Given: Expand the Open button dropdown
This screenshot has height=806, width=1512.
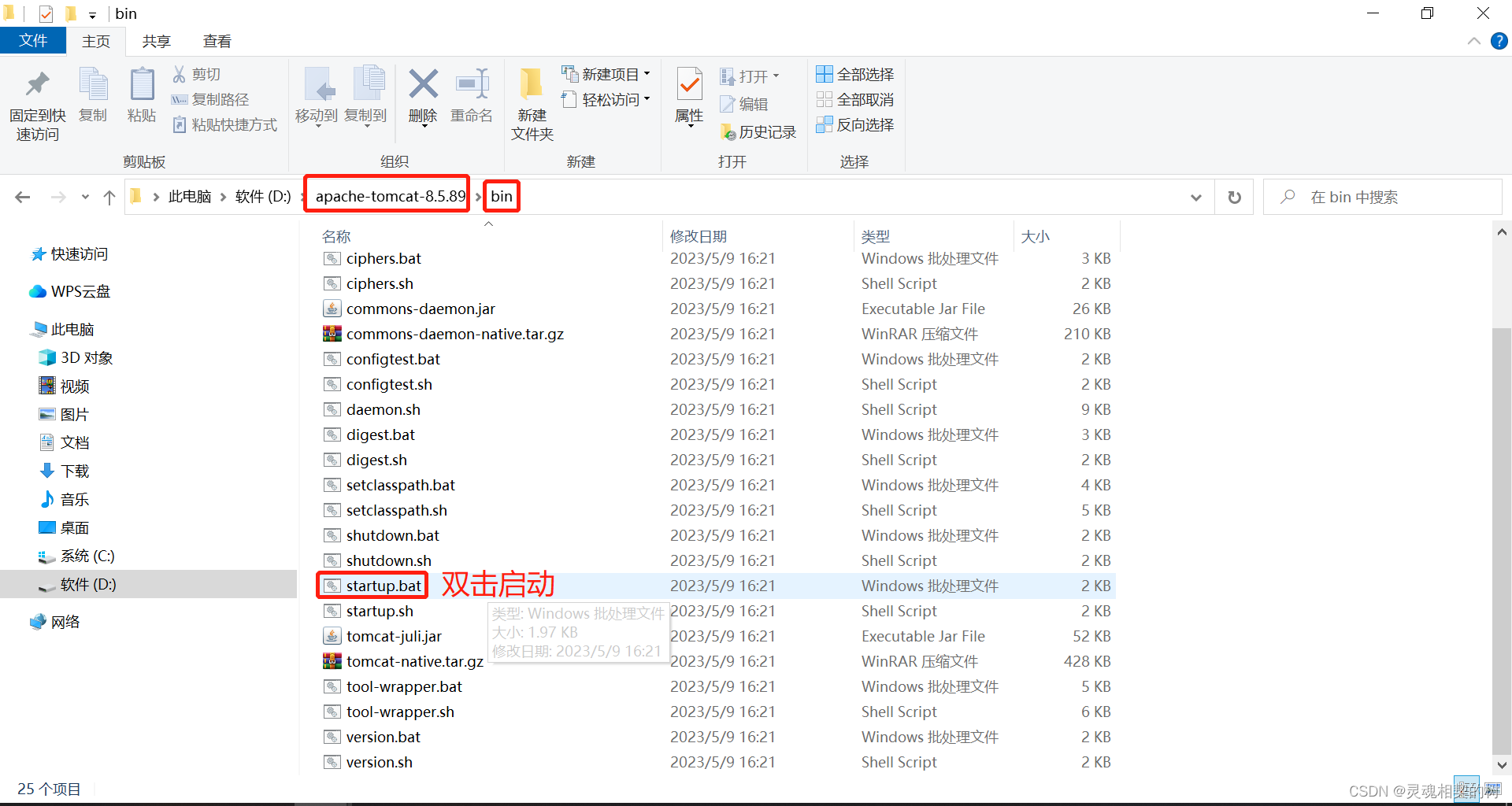Looking at the screenshot, I should (776, 76).
